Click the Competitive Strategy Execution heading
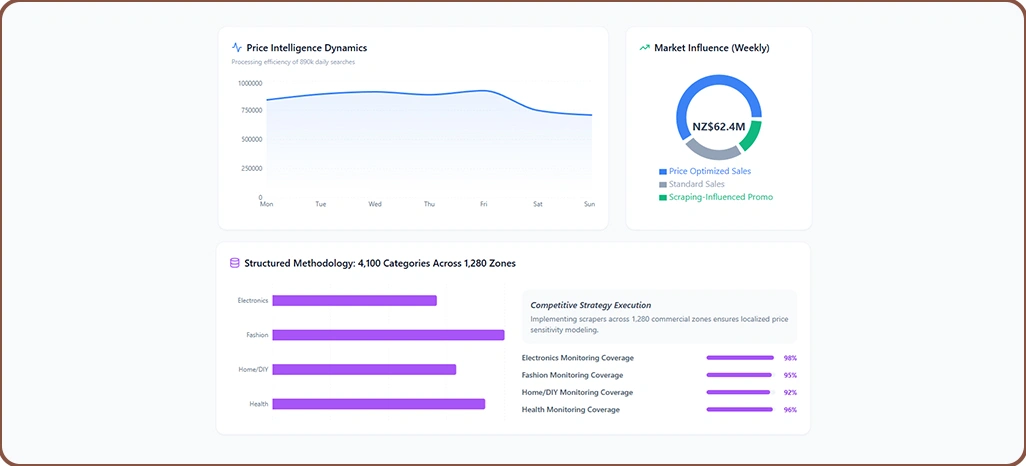1026x466 pixels. point(590,305)
